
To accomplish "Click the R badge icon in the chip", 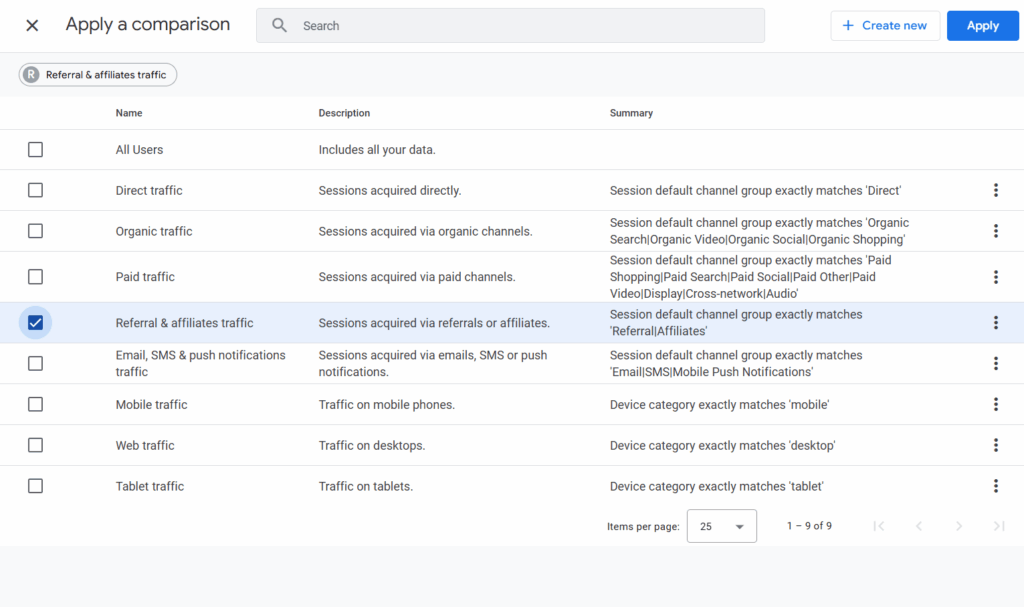I will [x=31, y=74].
